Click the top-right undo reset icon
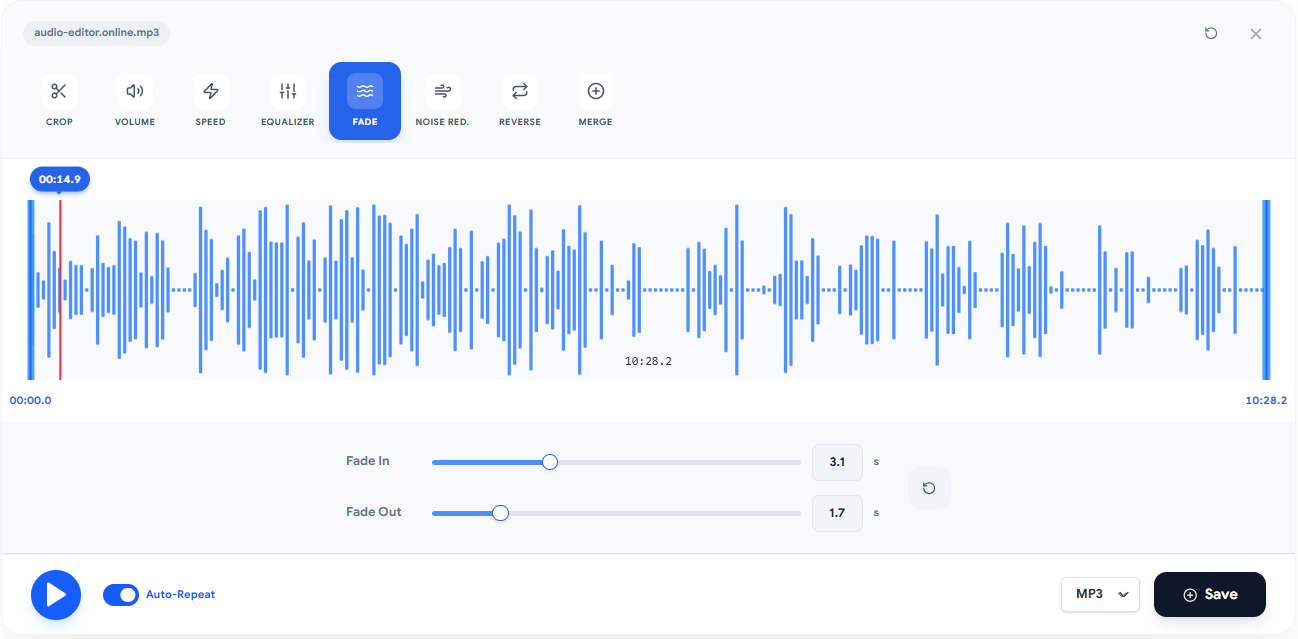The width and height of the screenshot is (1298, 639). 1211,33
